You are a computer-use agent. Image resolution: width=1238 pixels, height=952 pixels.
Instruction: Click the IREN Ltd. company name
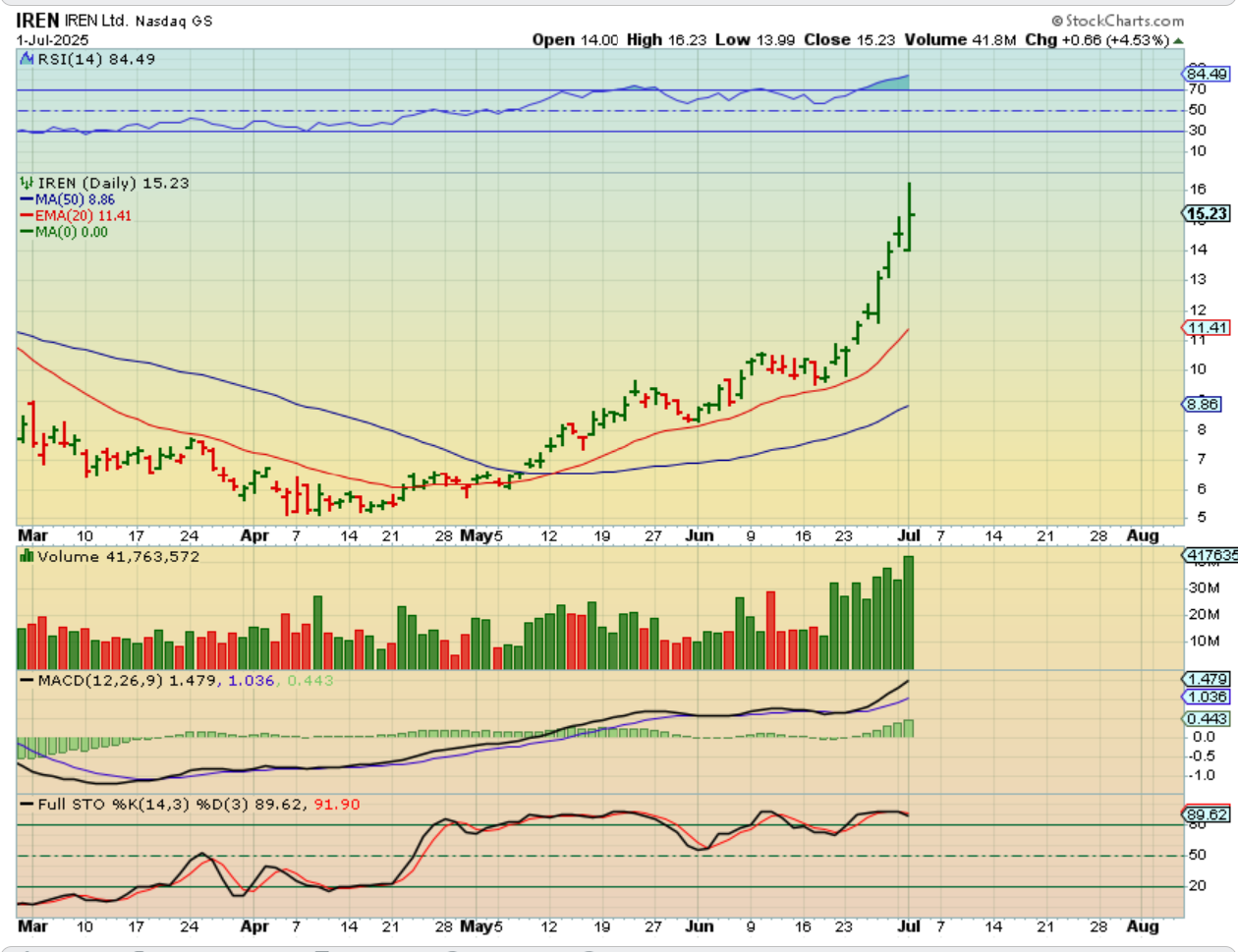point(96,21)
